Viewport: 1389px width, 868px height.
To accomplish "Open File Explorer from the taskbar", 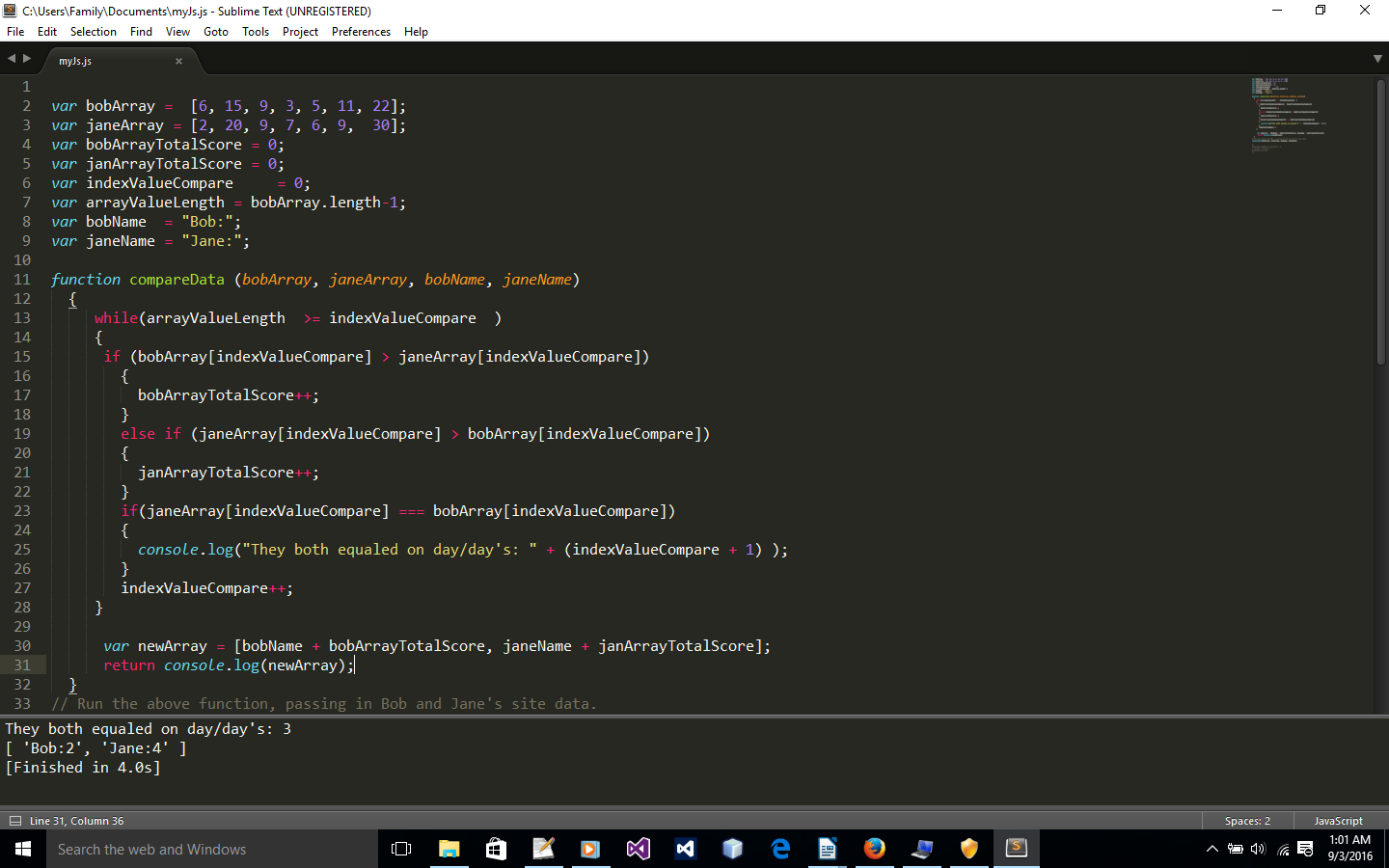I will pyautogui.click(x=449, y=849).
